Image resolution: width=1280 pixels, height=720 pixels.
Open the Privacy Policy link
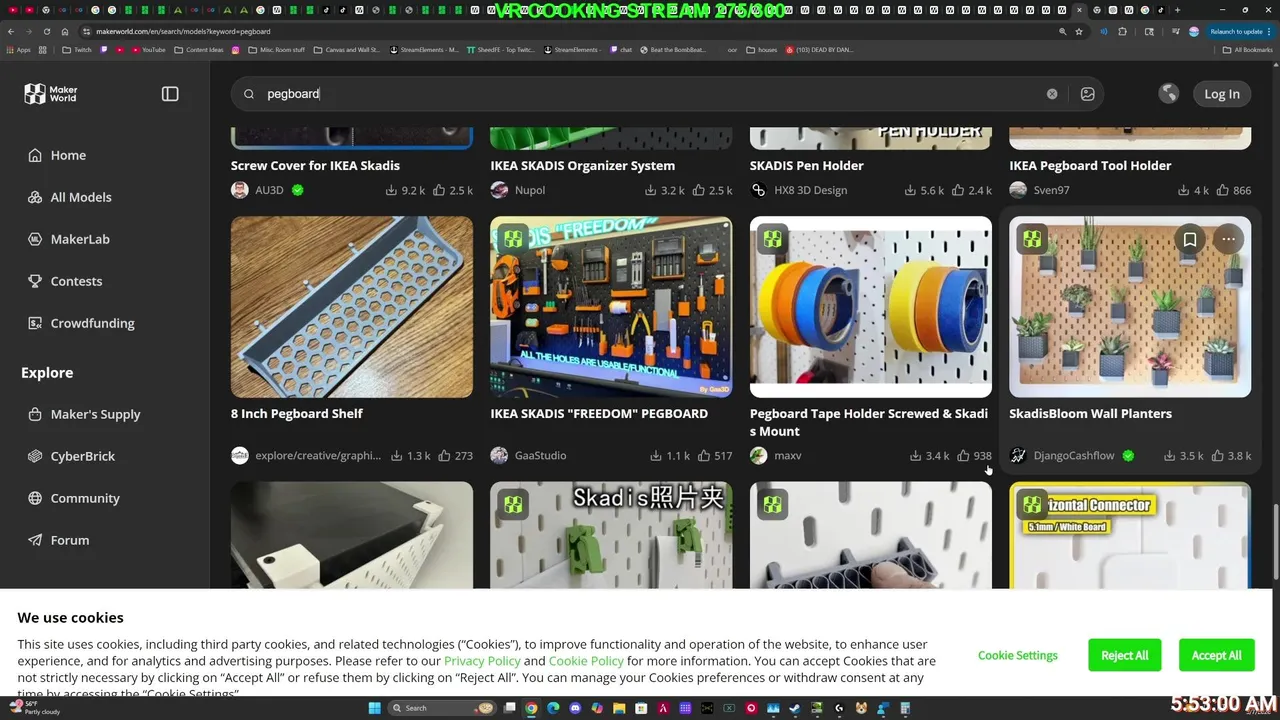[x=482, y=661]
